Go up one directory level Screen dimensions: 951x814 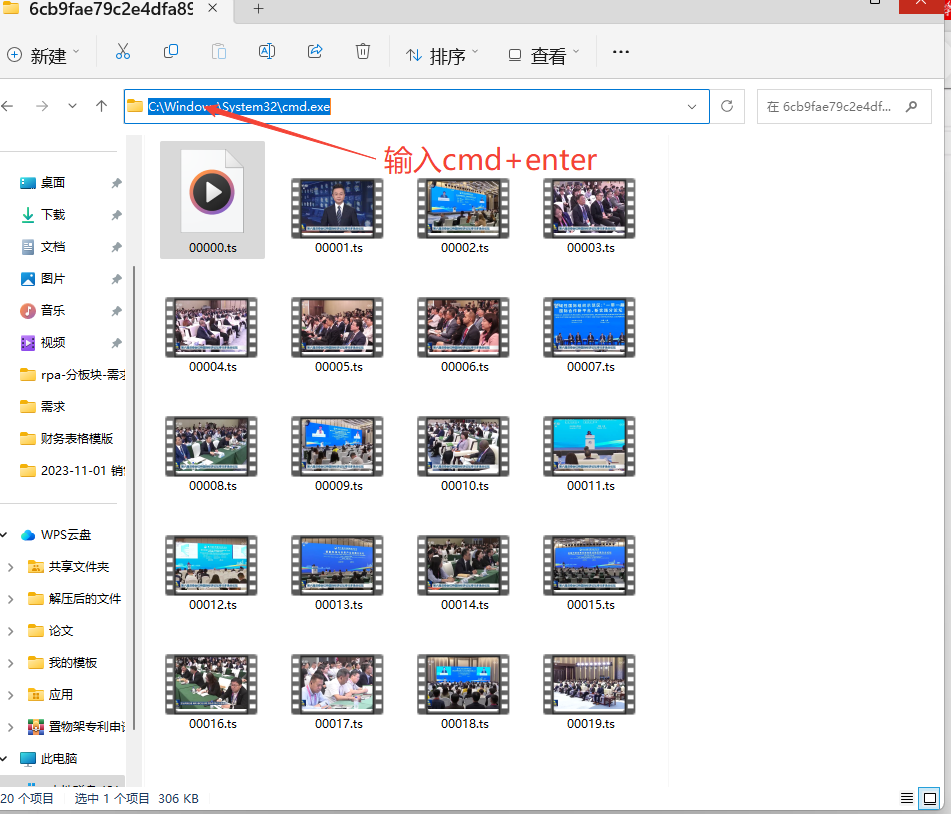tap(101, 106)
